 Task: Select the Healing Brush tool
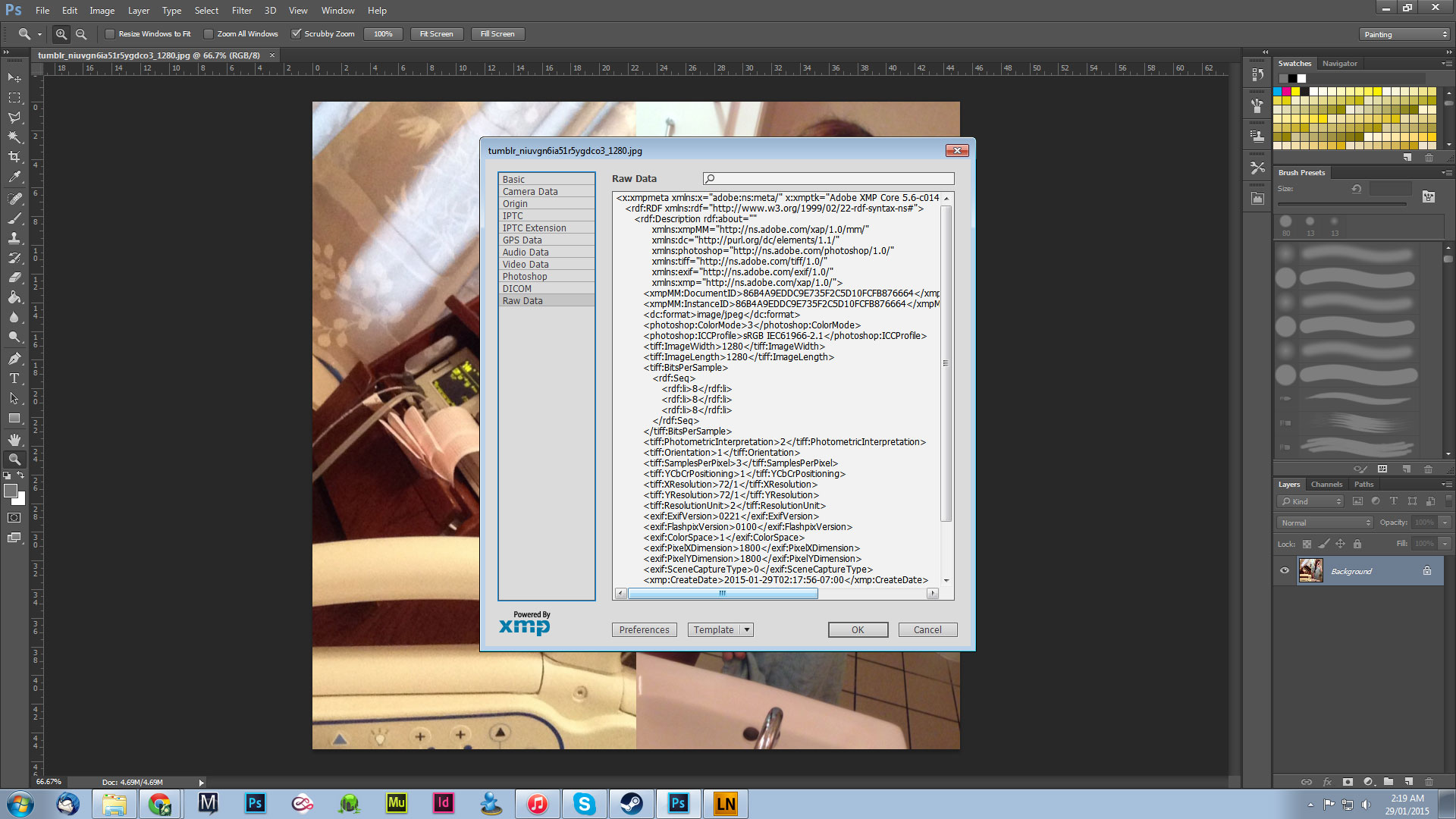[14, 199]
